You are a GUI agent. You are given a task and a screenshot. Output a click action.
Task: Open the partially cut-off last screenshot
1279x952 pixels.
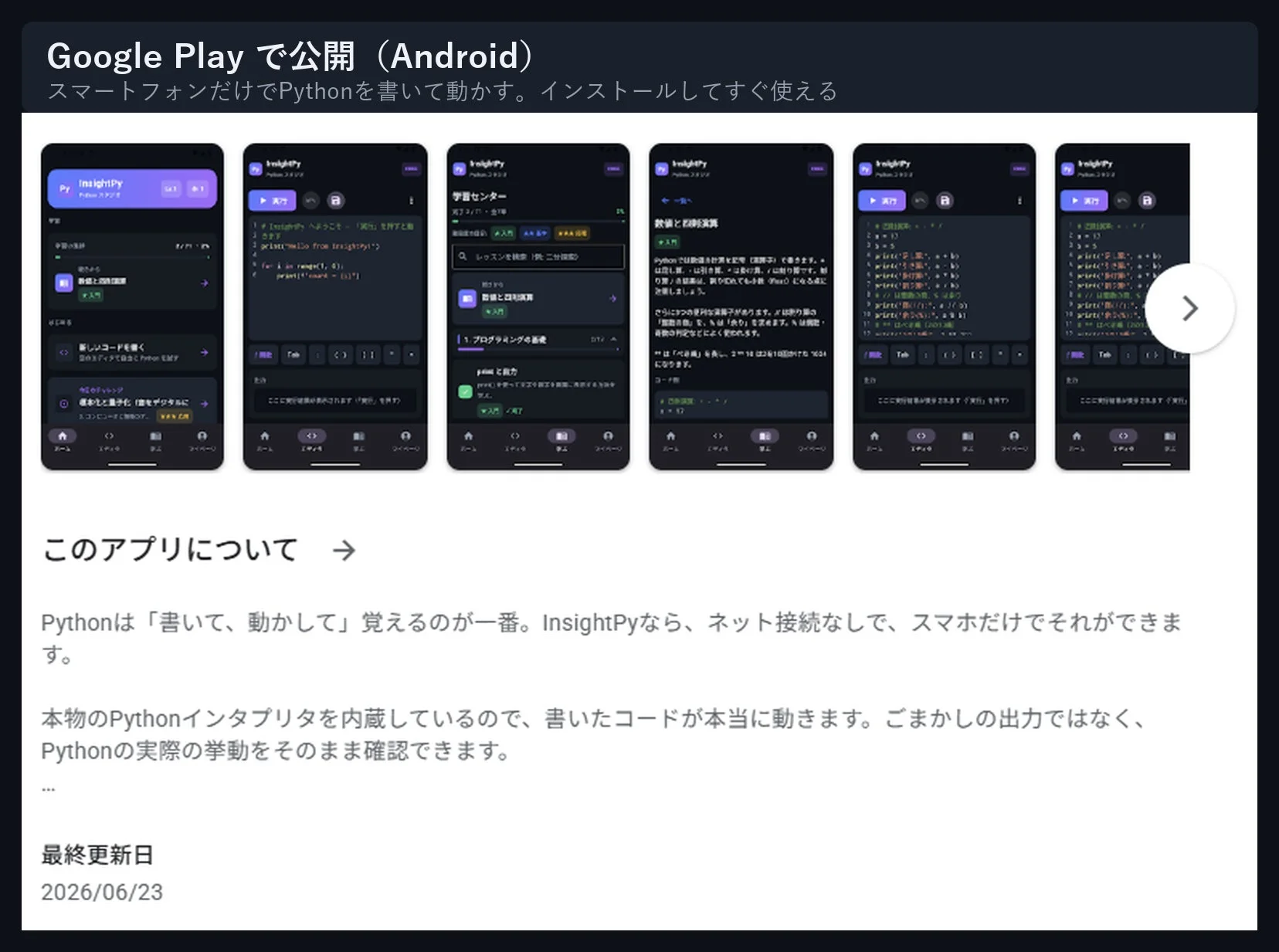click(x=1122, y=307)
